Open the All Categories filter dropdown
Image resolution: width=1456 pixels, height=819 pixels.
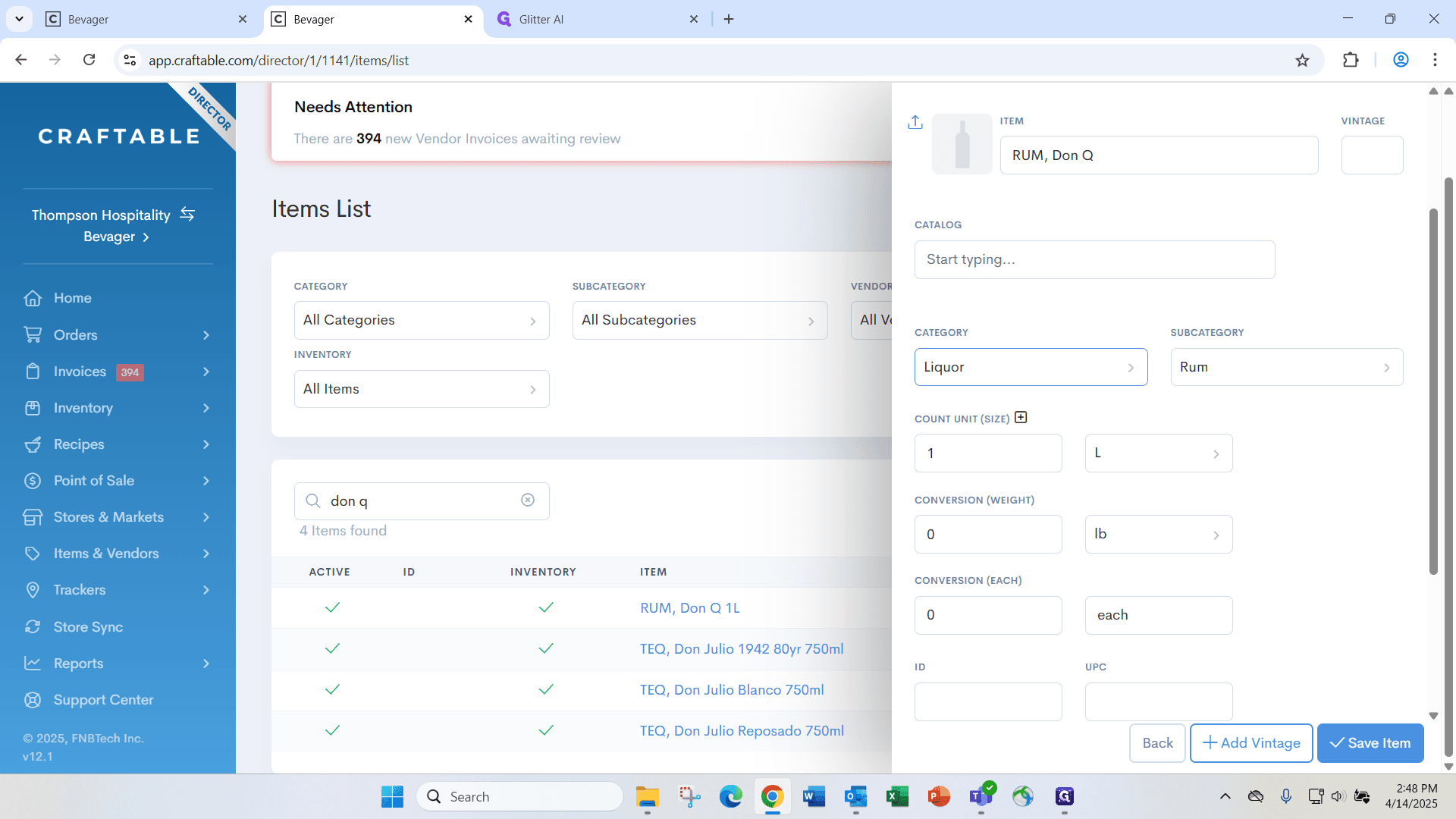pos(422,320)
